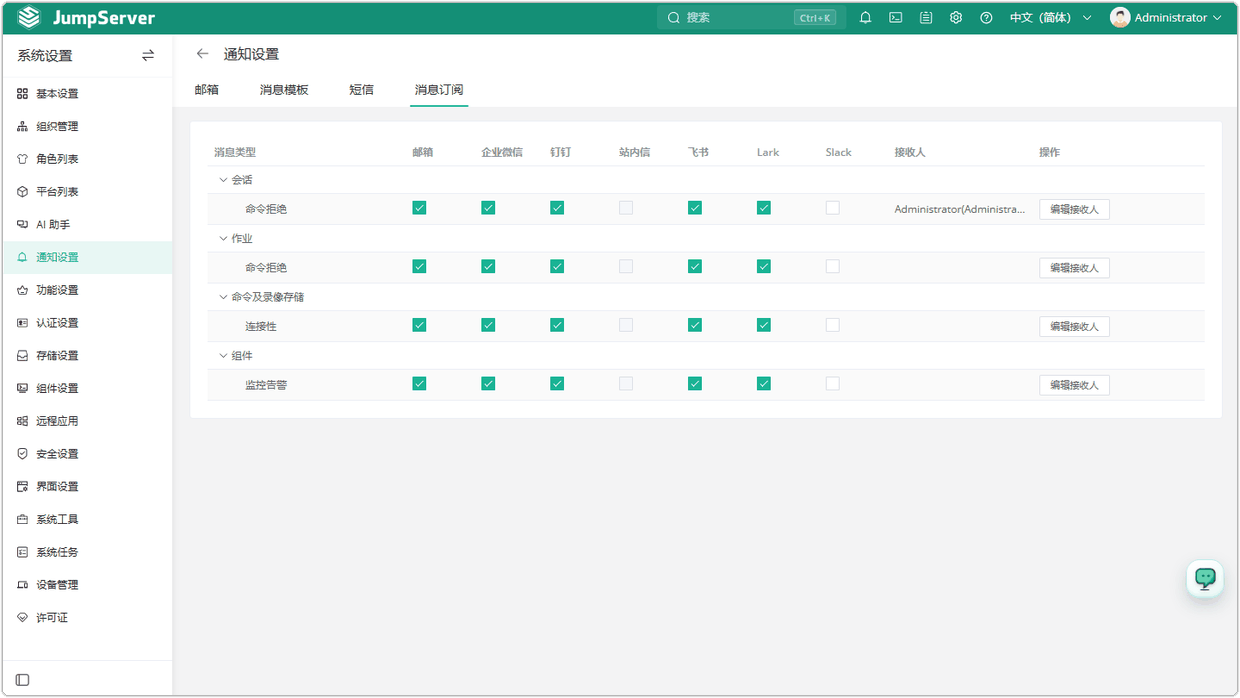Click the Administrator avatar icon
This screenshot has height=698, width=1240.
click(x=1120, y=18)
